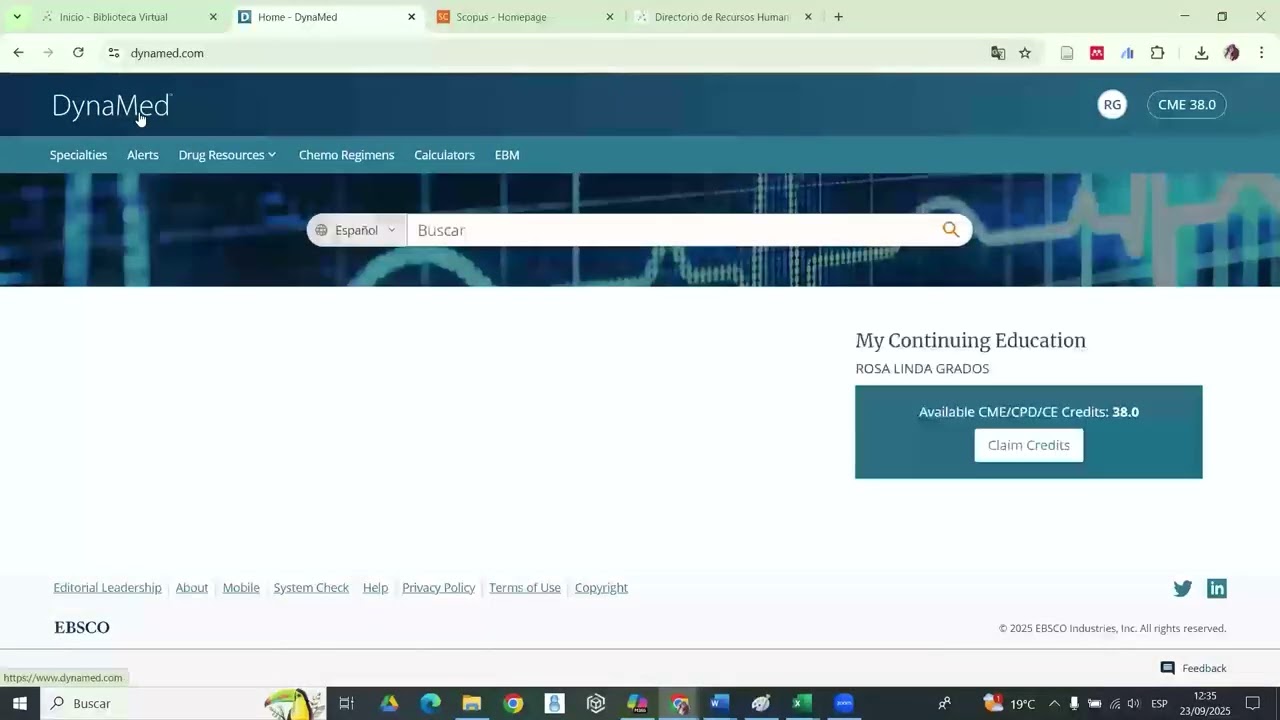The height and width of the screenshot is (720, 1280).
Task: Click the CME 38.0 button
Action: click(x=1187, y=105)
